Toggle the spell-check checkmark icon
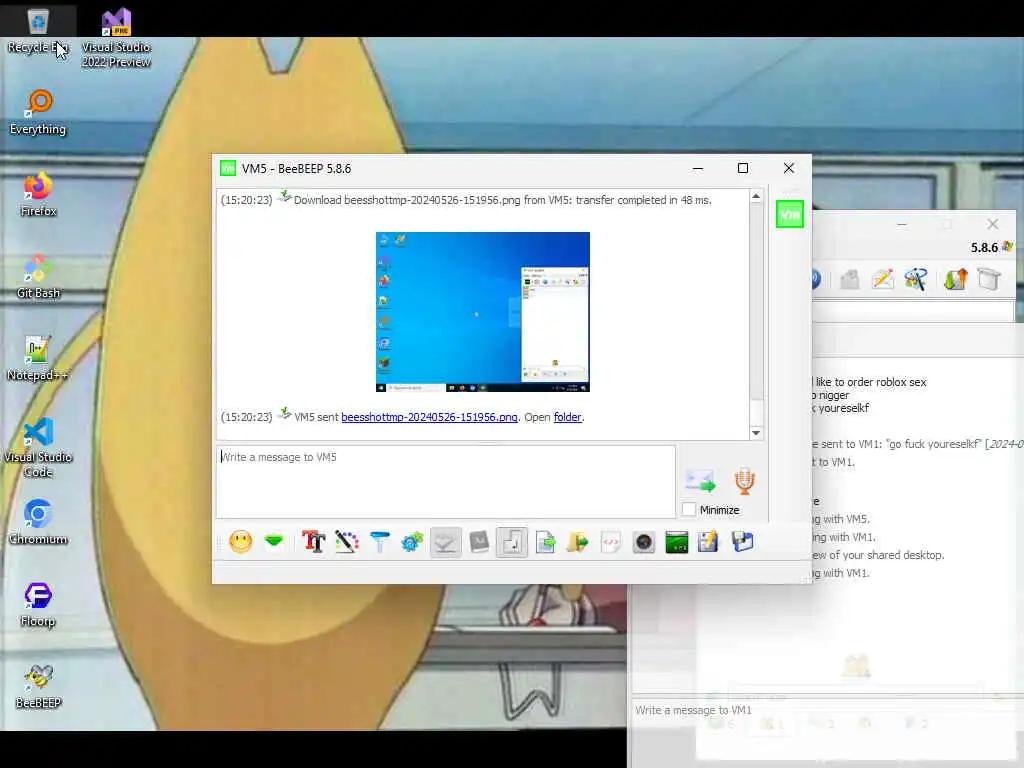This screenshot has height=768, width=1024. click(x=445, y=542)
